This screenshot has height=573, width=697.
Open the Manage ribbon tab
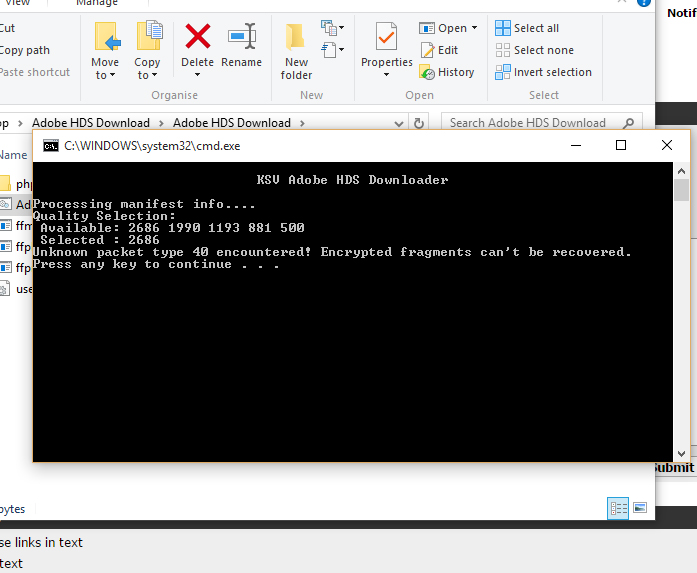point(97,3)
